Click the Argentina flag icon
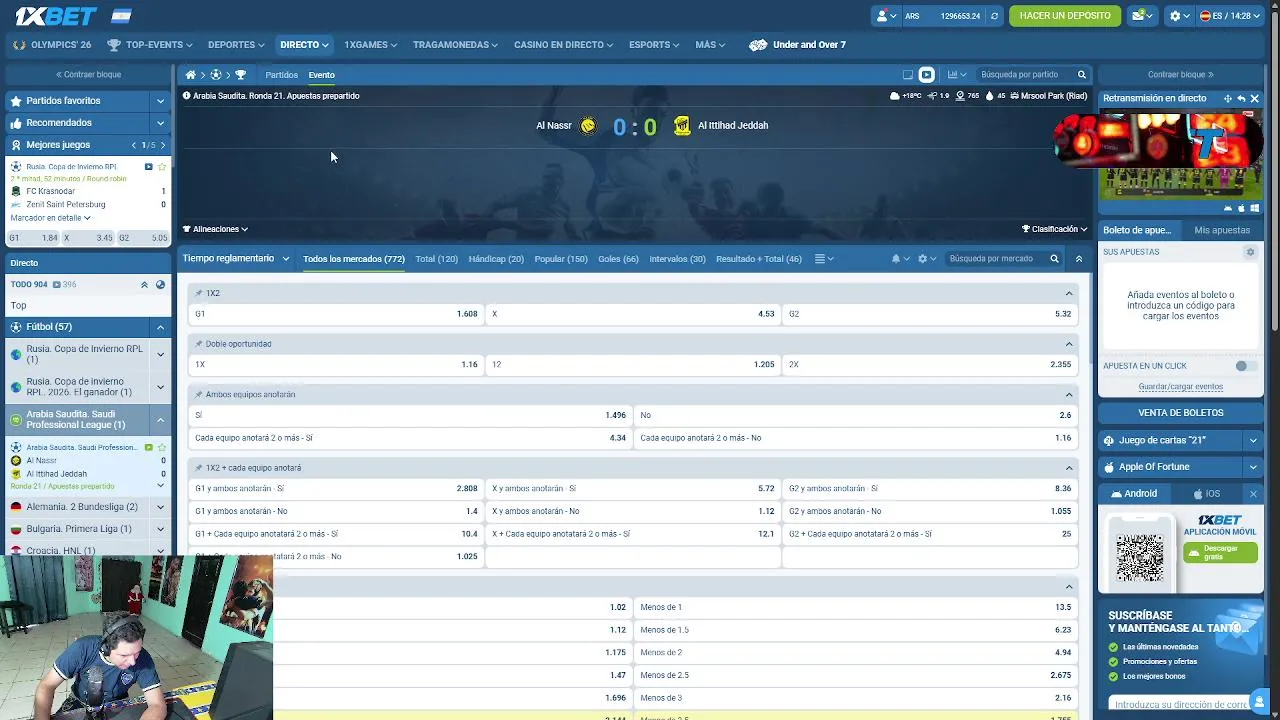Image resolution: width=1280 pixels, height=720 pixels. click(x=121, y=16)
